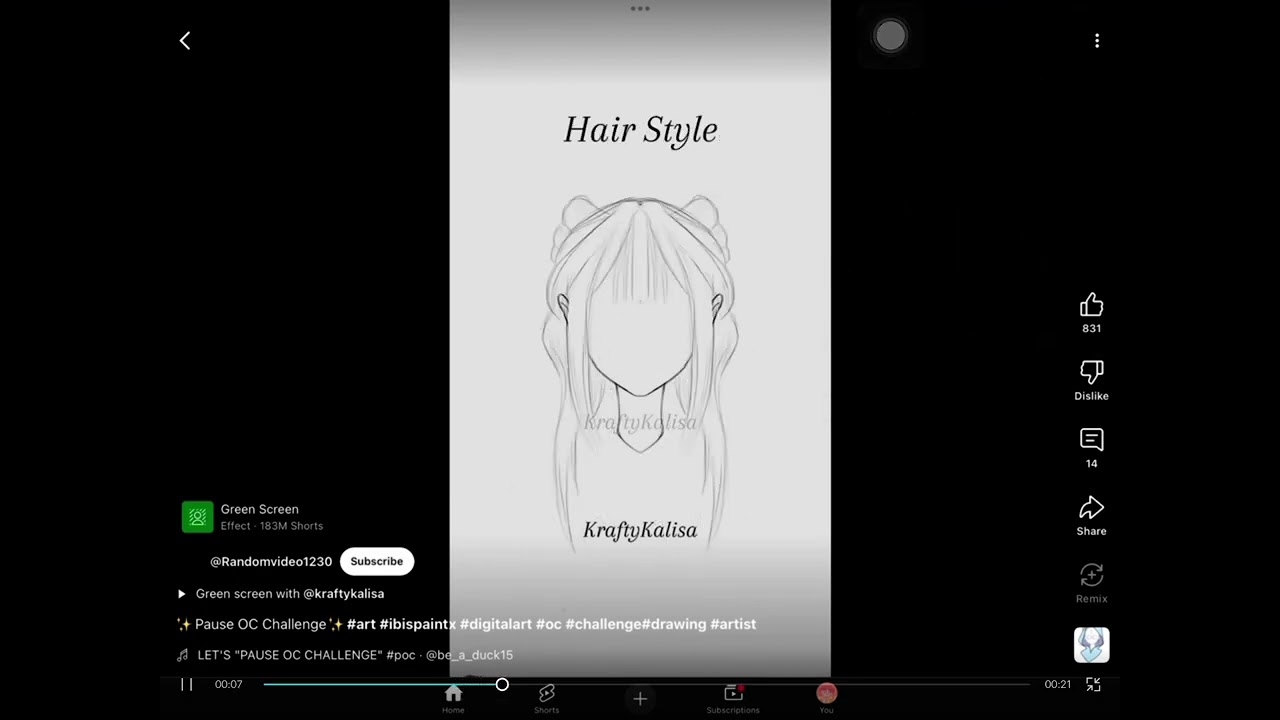Remix this Short
The width and height of the screenshot is (1280, 720).
[x=1091, y=575]
